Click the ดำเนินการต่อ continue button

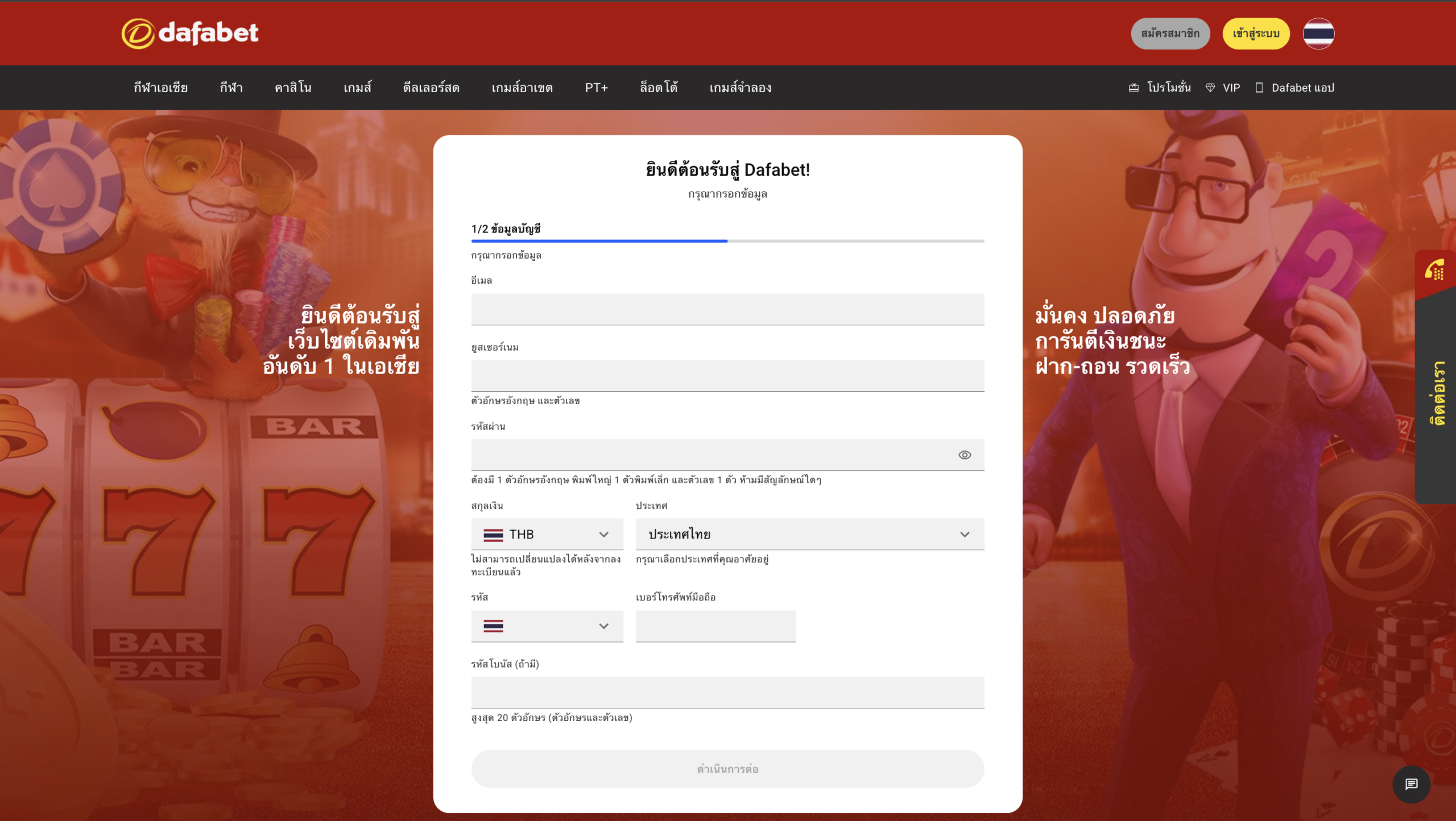point(727,769)
